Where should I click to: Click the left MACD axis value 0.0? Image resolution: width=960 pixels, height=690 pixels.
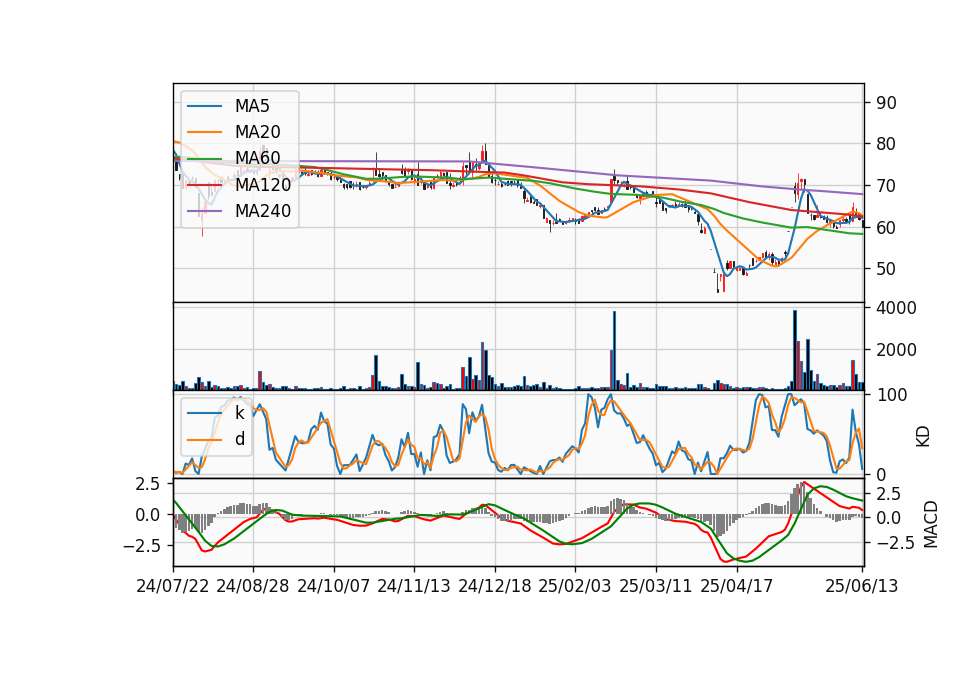coord(148,515)
